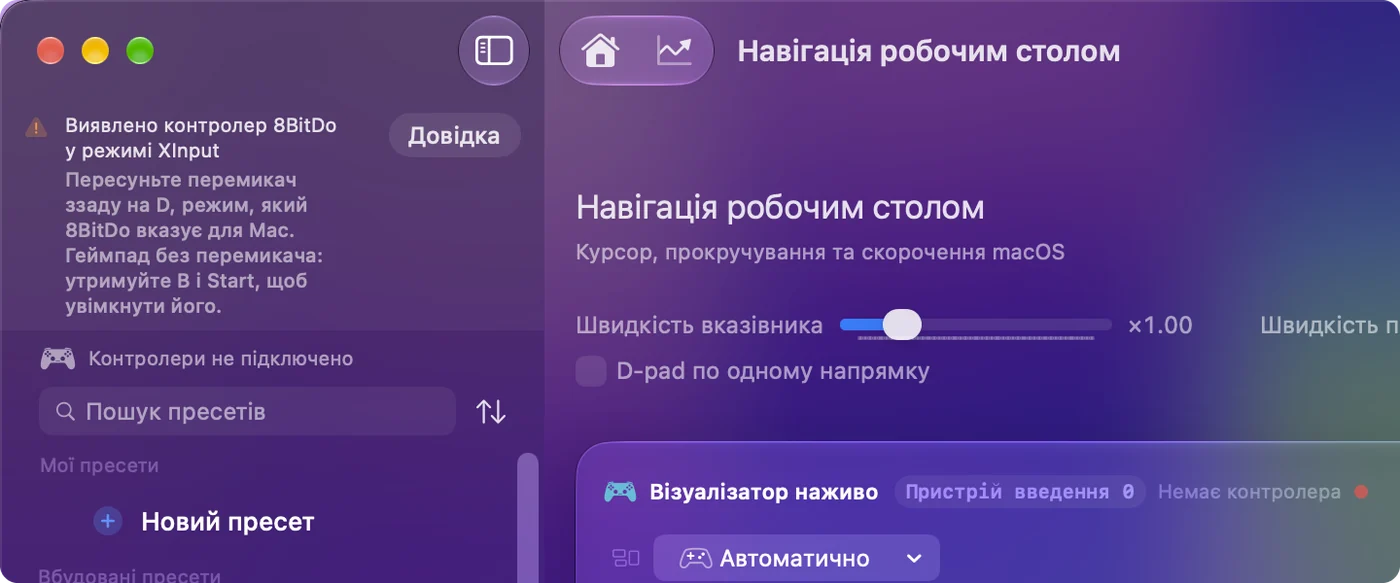Click the 'Пристрій введення 0' badge
The height and width of the screenshot is (583, 1400).
[1020, 492]
